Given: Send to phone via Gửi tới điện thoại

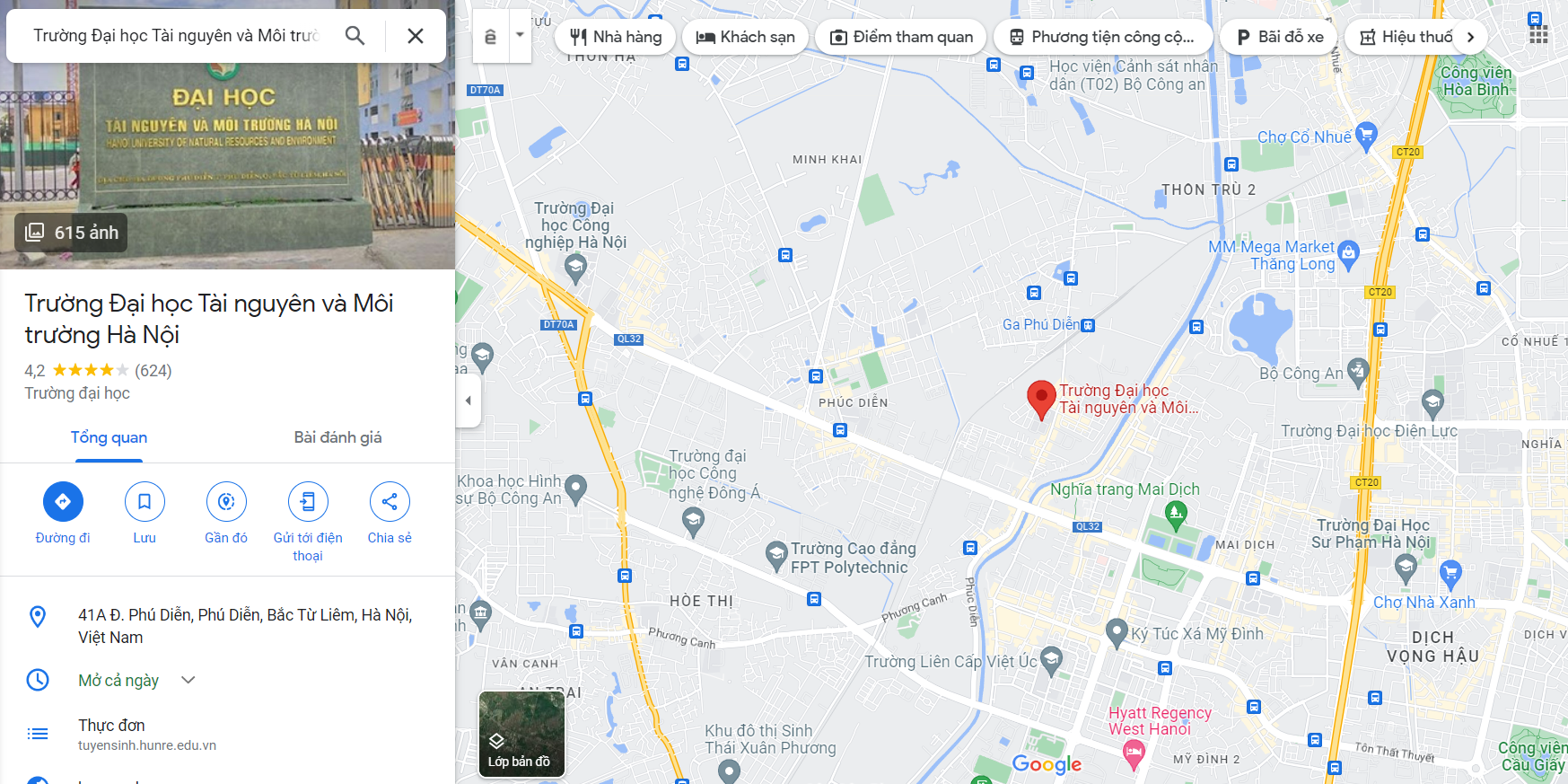Looking at the screenshot, I should (x=308, y=501).
